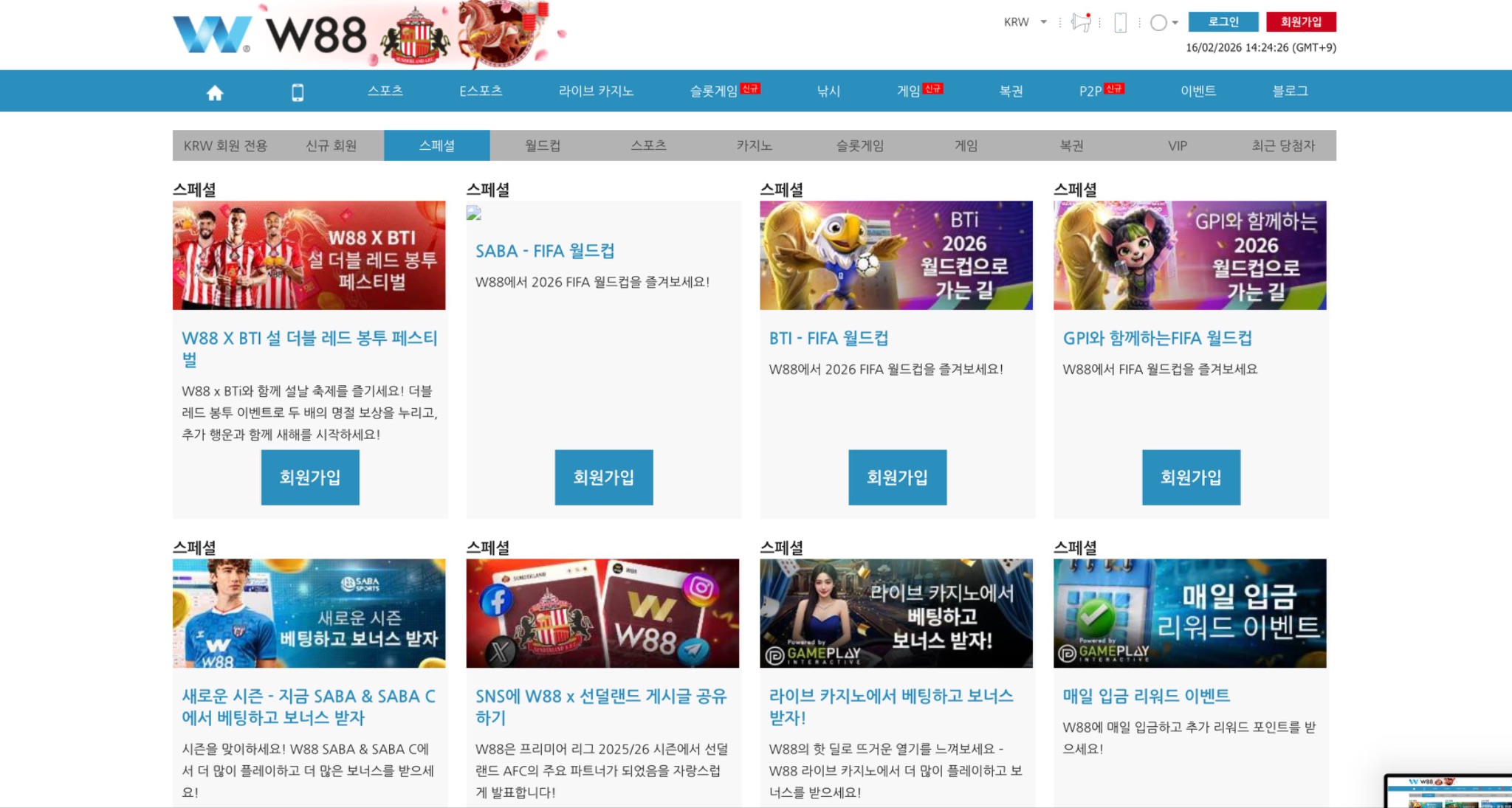Image resolution: width=1512 pixels, height=808 pixels.
Task: Open the 매일 입금 리워드 이벤트 banner
Action: [1190, 613]
